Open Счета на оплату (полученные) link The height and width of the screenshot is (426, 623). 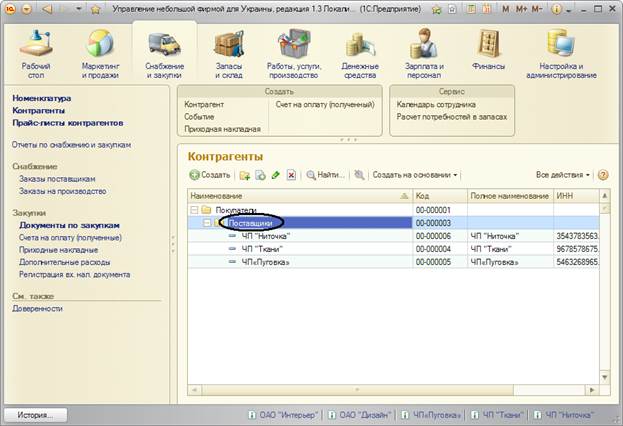[70, 238]
